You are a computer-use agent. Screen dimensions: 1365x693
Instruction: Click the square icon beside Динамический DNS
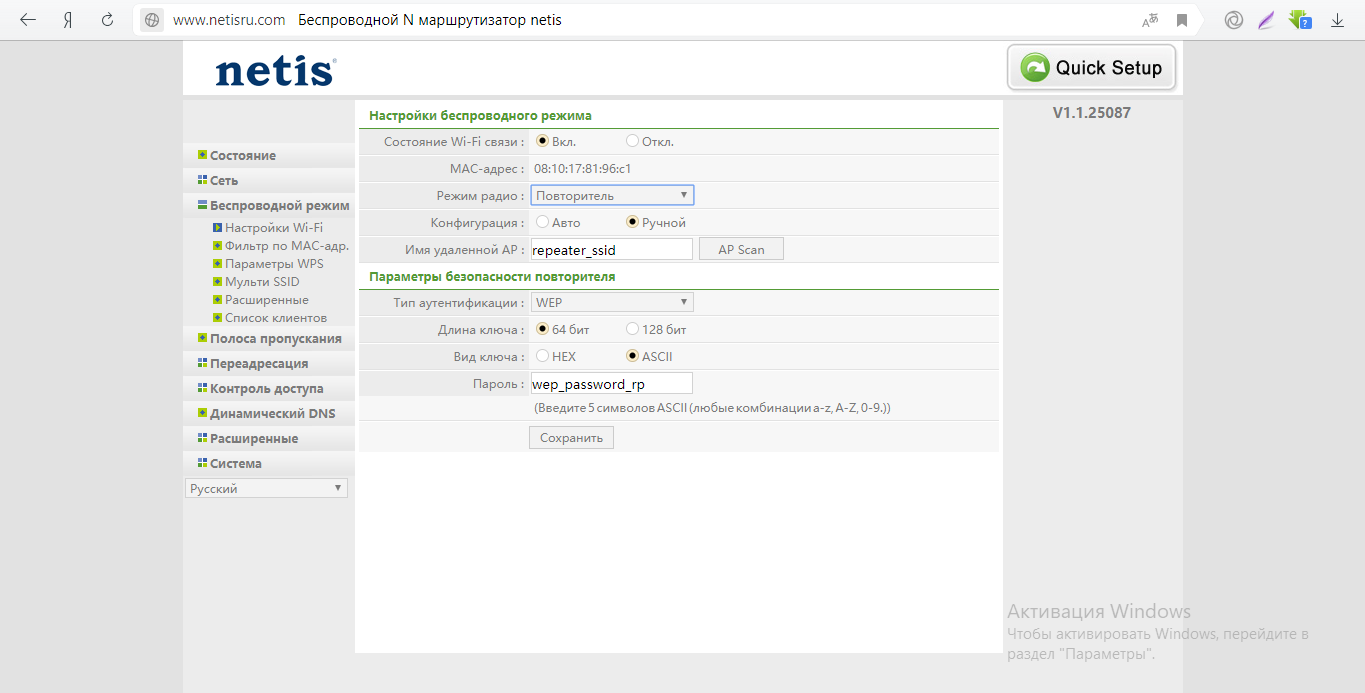(202, 413)
